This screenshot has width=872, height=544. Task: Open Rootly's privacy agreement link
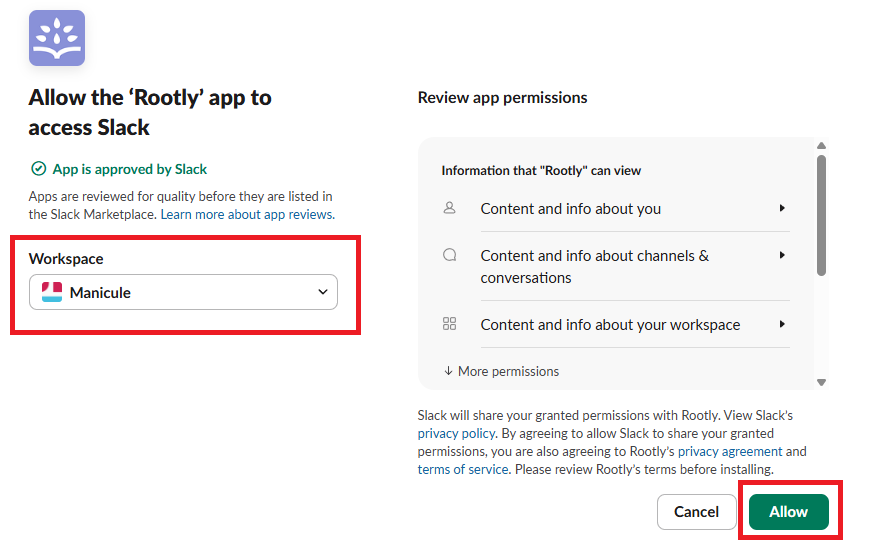click(730, 451)
